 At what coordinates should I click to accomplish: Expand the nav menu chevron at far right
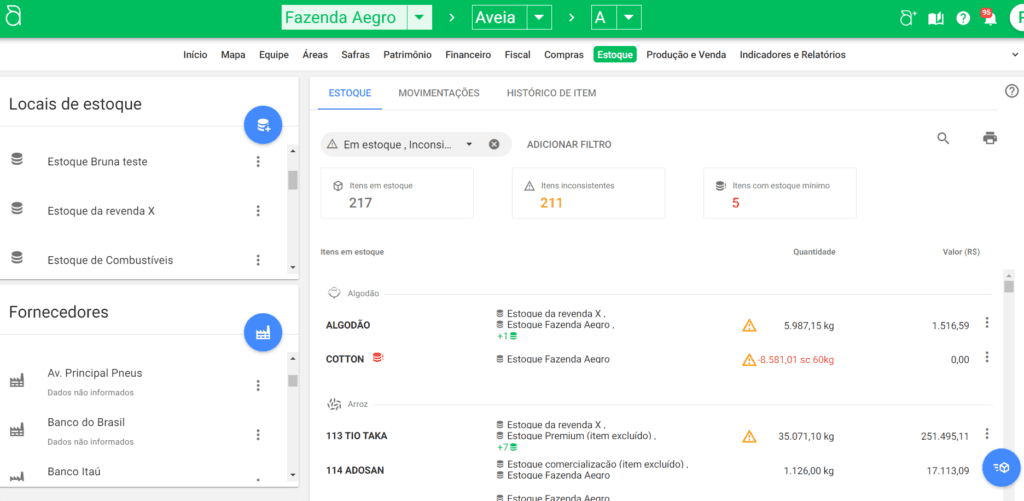click(1014, 56)
